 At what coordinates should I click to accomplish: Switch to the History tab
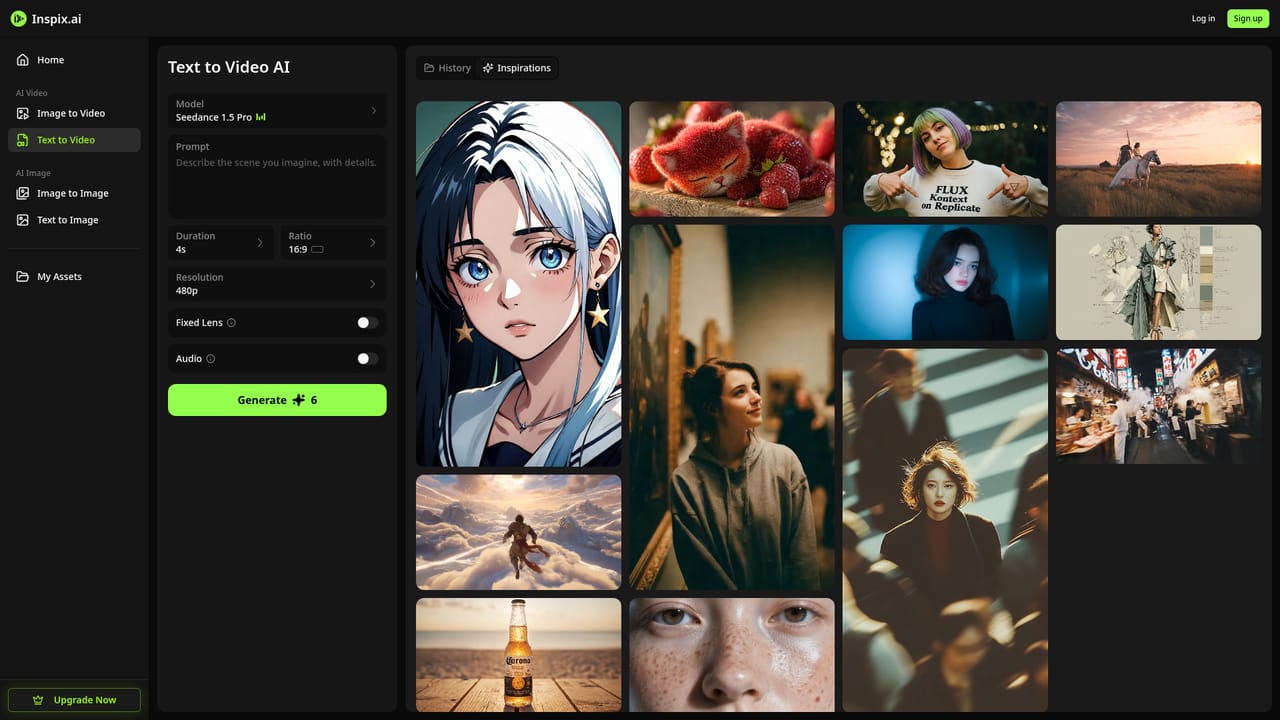pos(447,68)
